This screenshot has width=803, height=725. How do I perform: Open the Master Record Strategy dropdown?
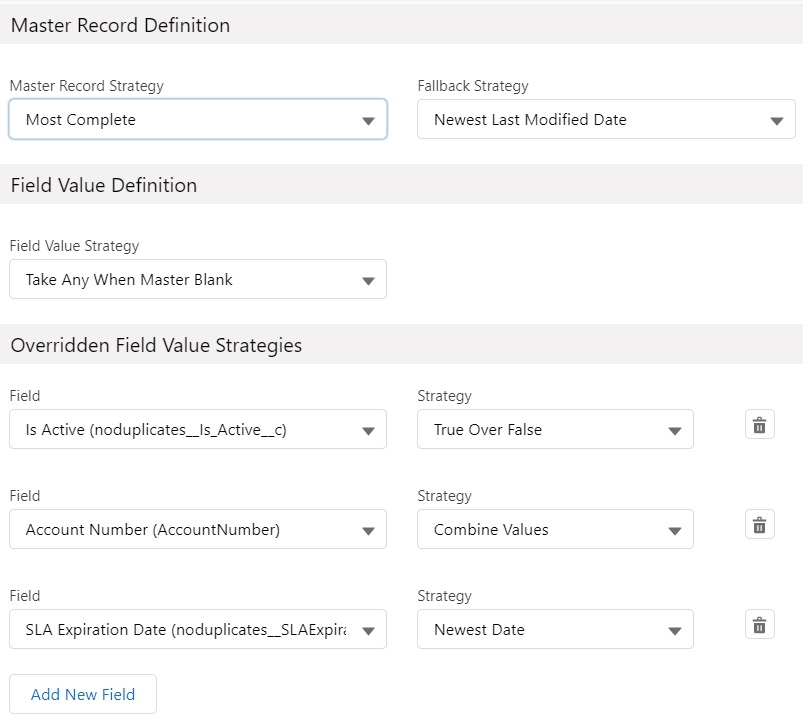click(x=197, y=120)
